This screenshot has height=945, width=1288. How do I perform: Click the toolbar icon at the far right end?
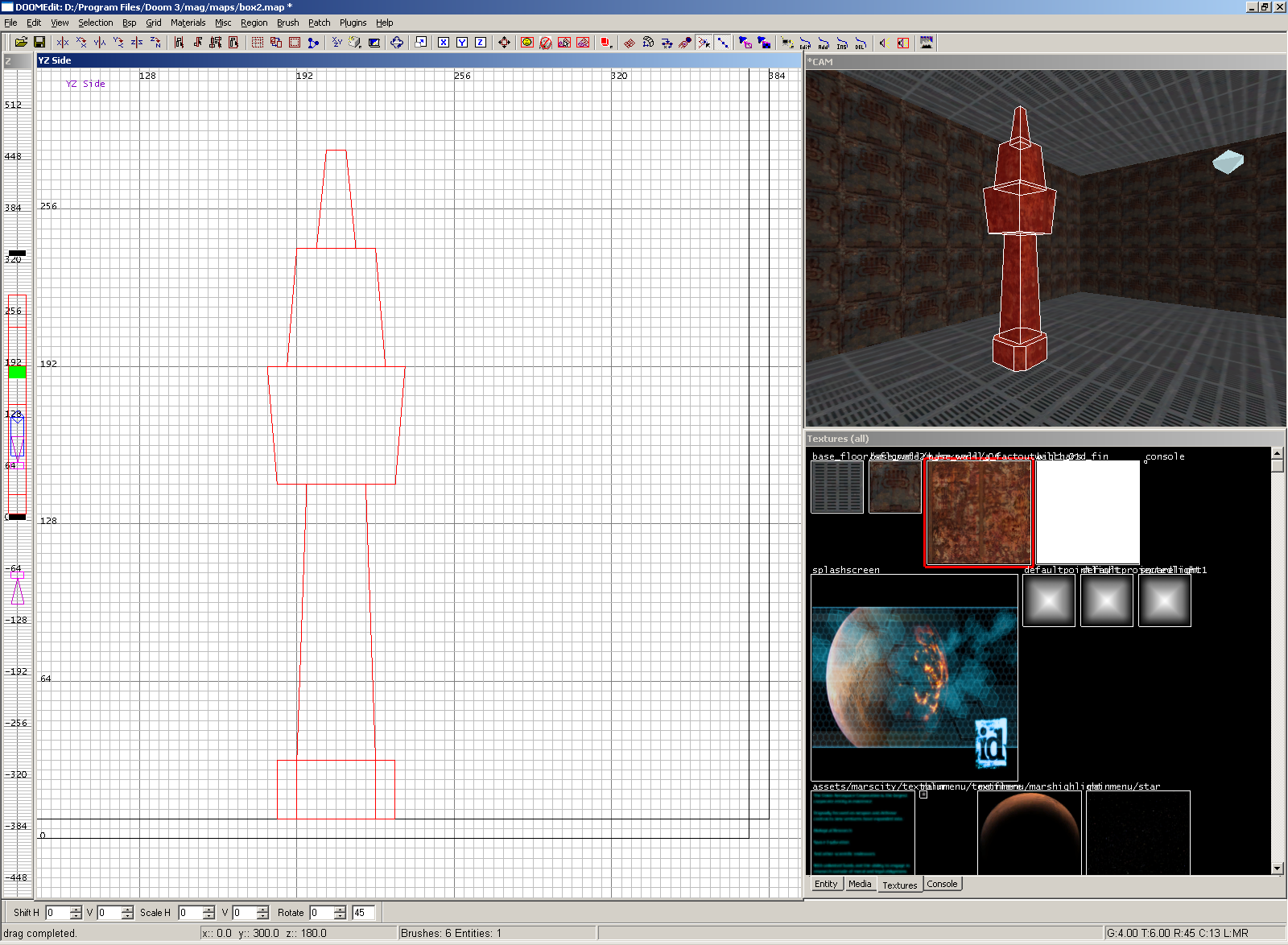coord(927,43)
